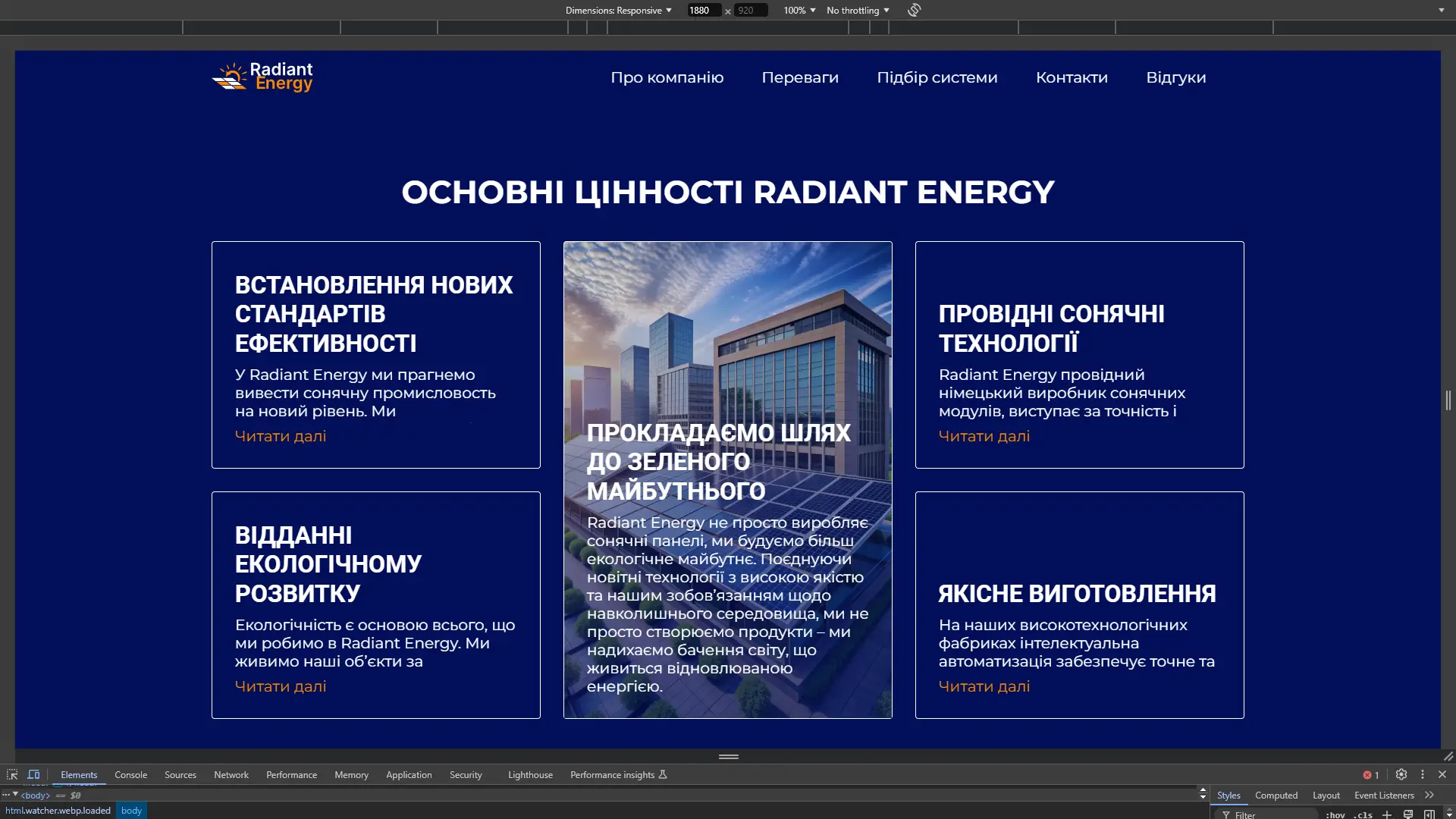The width and height of the screenshot is (1456, 819).
Task: Go to the Переваги section
Action: [x=800, y=77]
